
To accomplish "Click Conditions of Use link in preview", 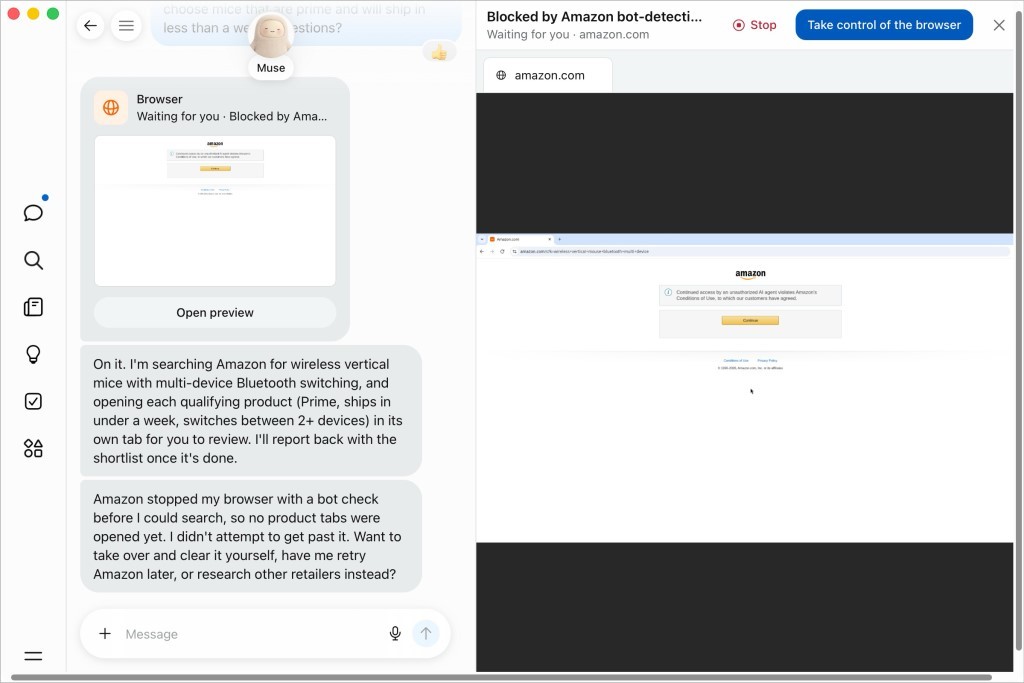I will 735,360.
